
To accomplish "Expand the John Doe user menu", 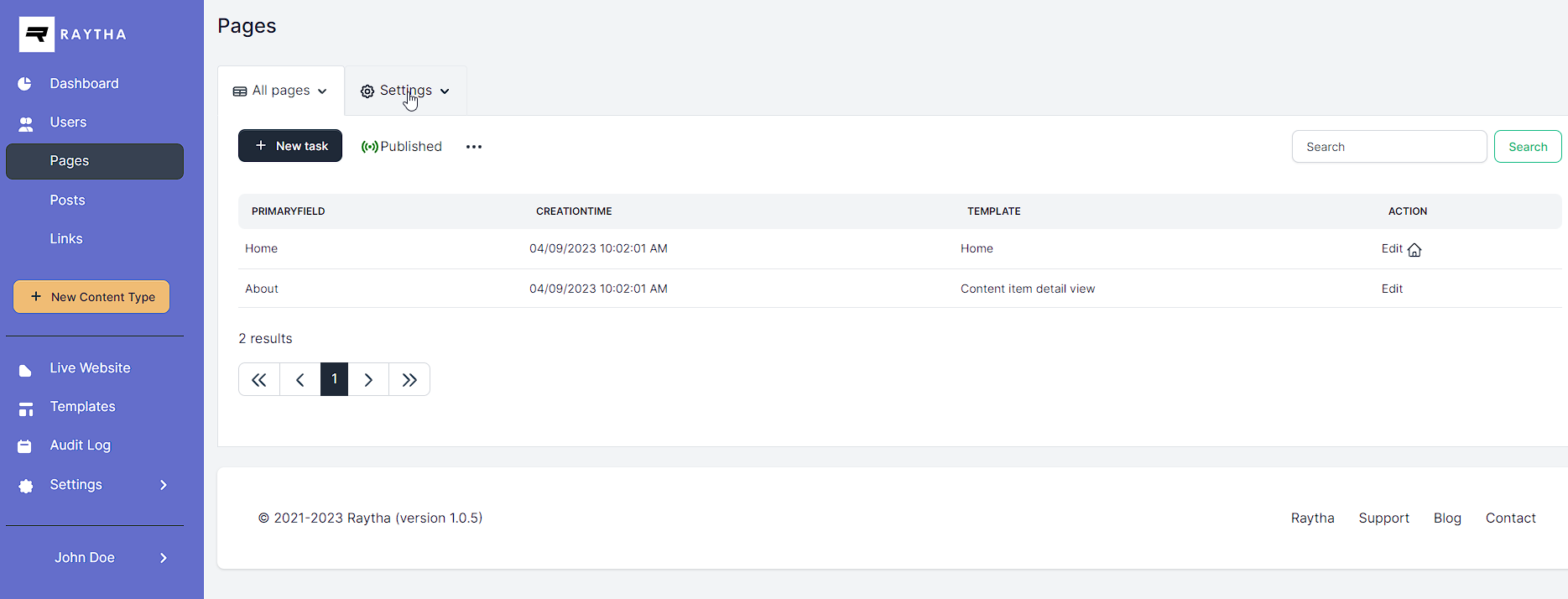I will [94, 558].
